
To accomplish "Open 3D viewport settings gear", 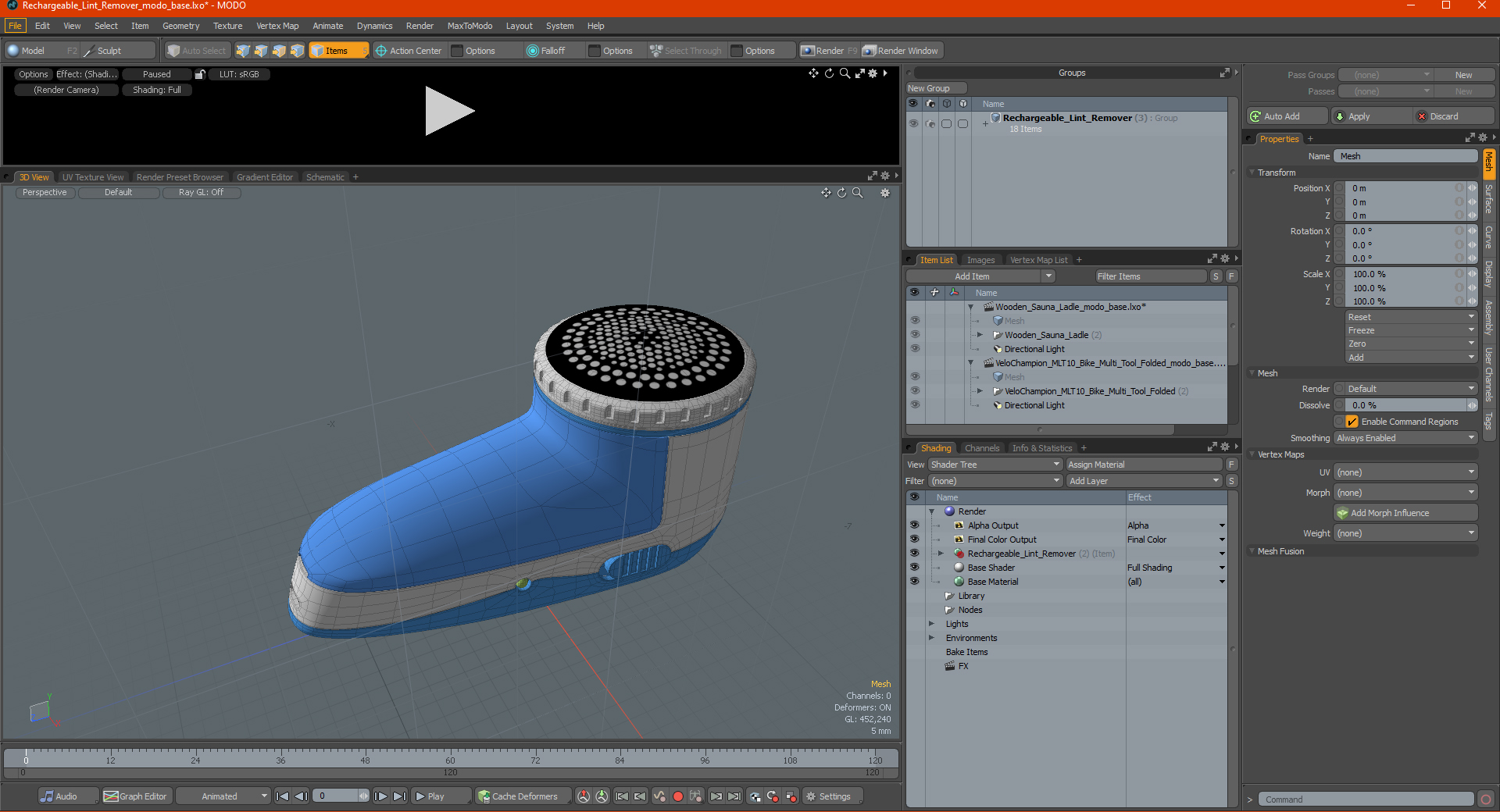I will (885, 193).
